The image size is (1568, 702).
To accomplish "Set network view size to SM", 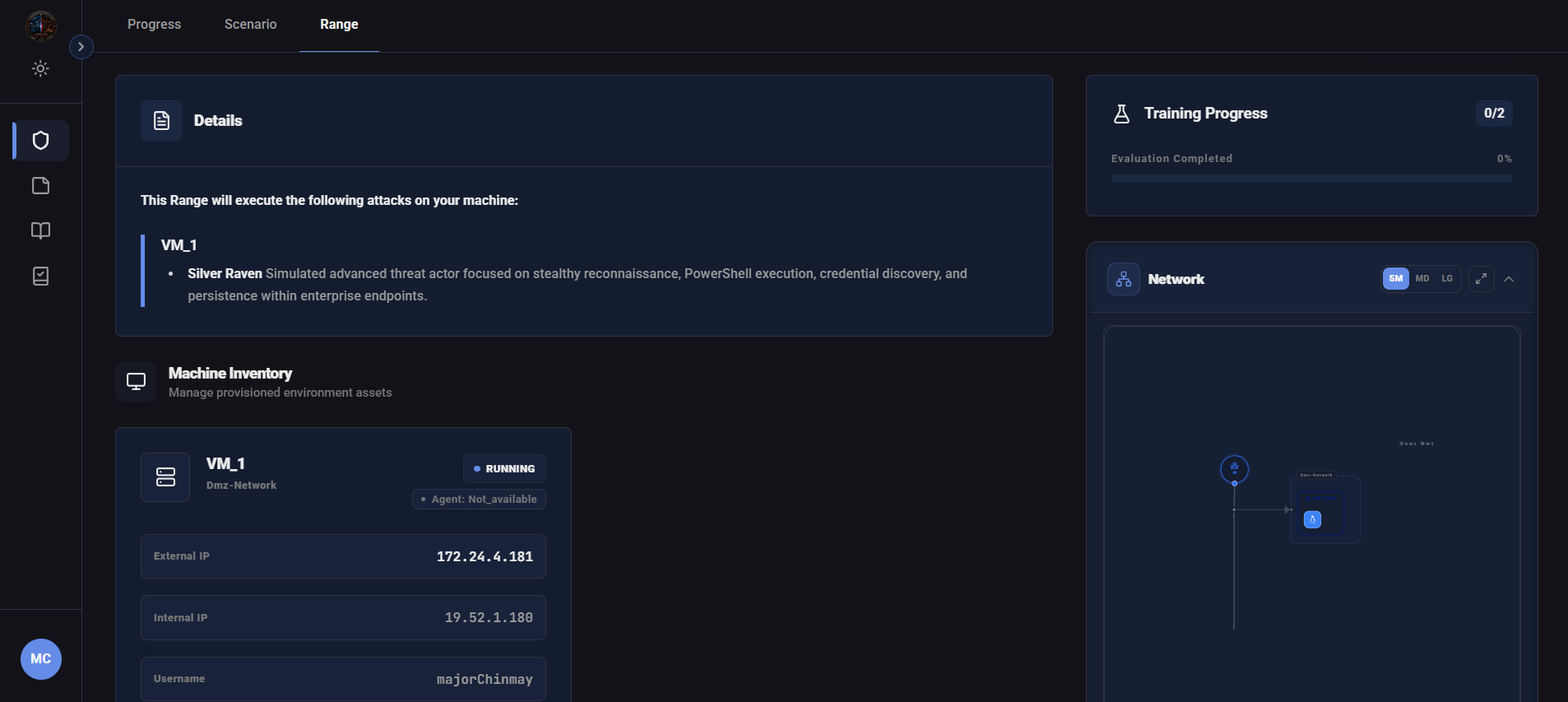I will (1396, 279).
